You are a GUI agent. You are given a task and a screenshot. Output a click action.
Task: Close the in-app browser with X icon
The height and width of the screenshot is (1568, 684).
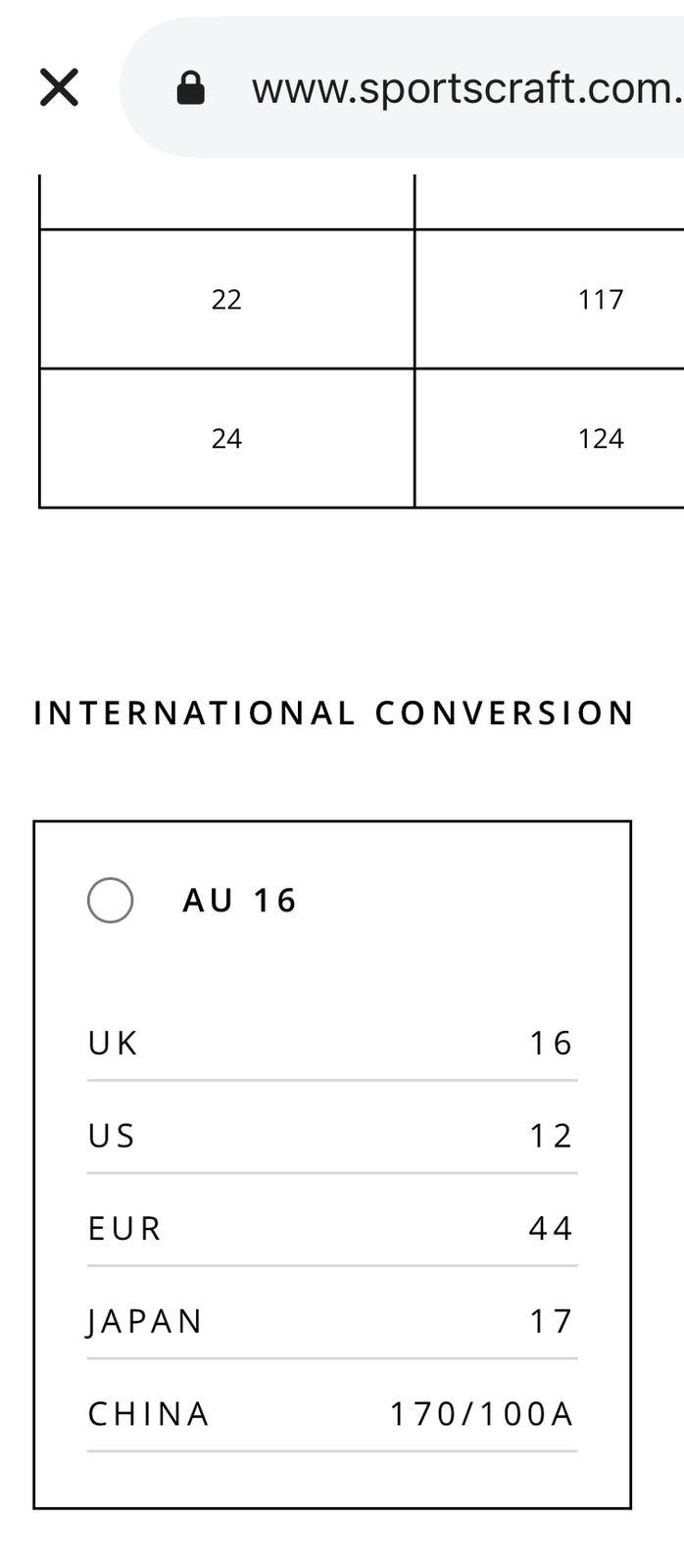click(59, 87)
